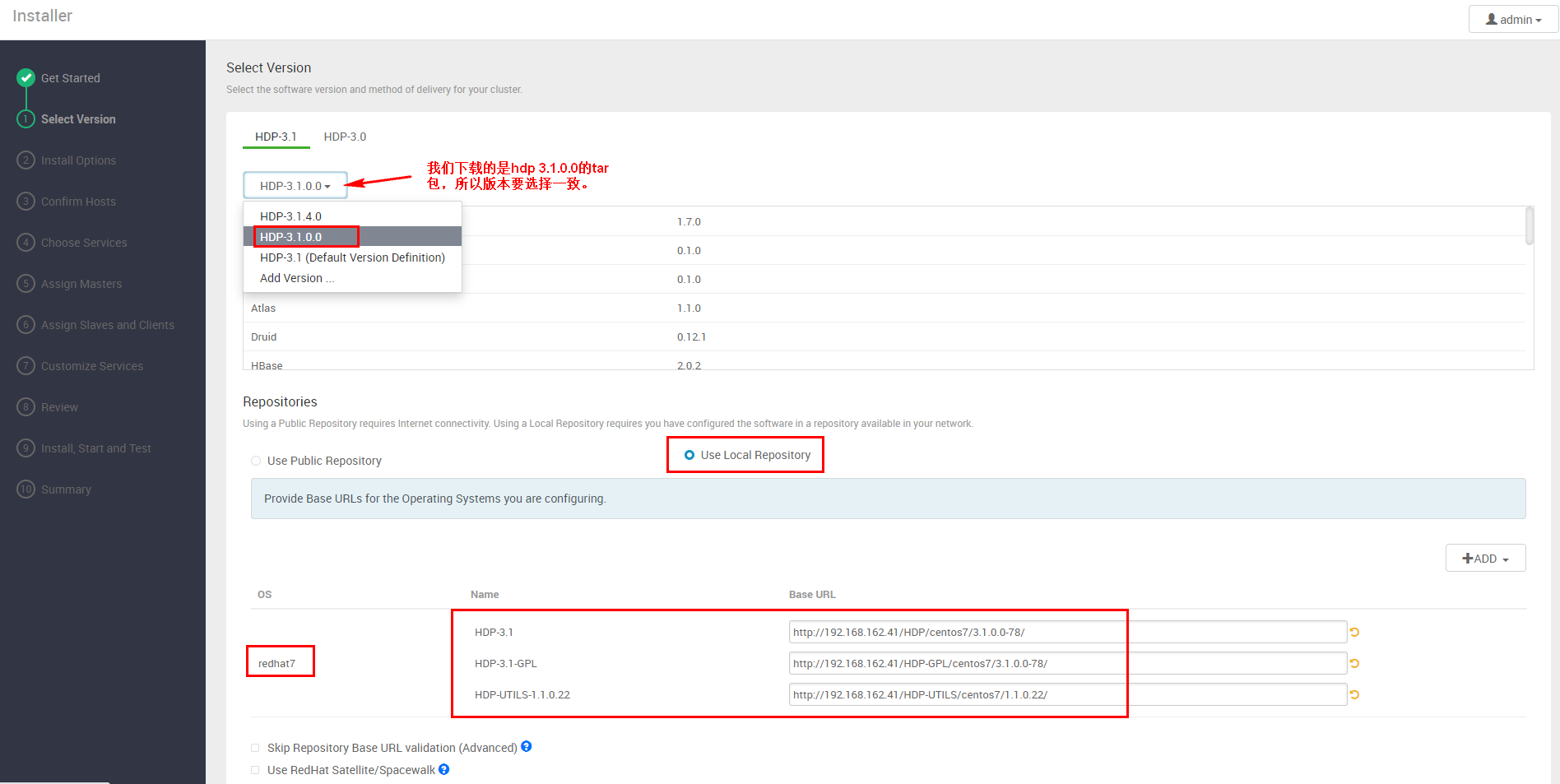This screenshot has width=1560, height=784.
Task: Click the Assign Masters step label
Action: [81, 284]
